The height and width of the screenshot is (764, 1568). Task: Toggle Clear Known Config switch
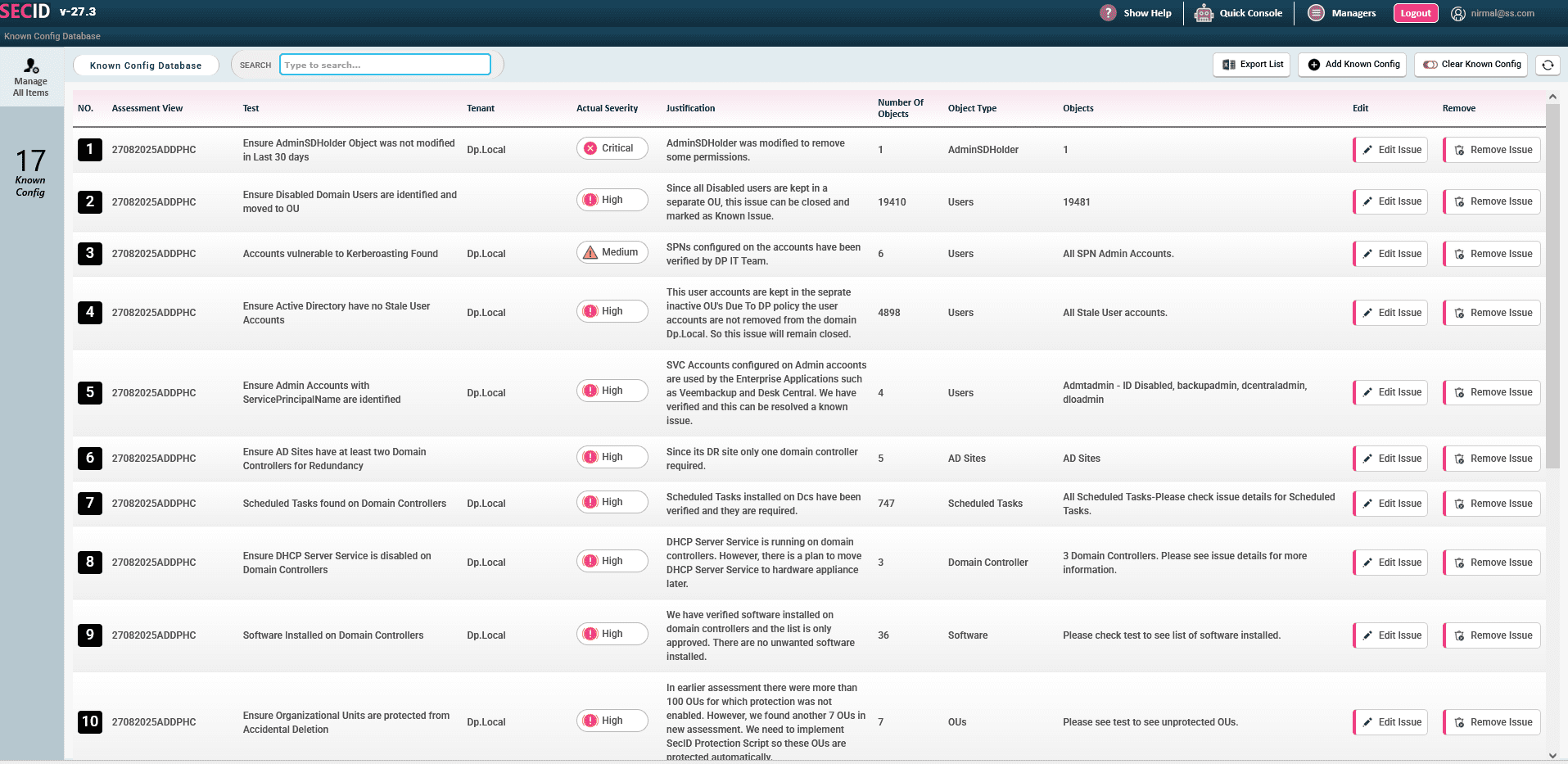pos(1430,65)
